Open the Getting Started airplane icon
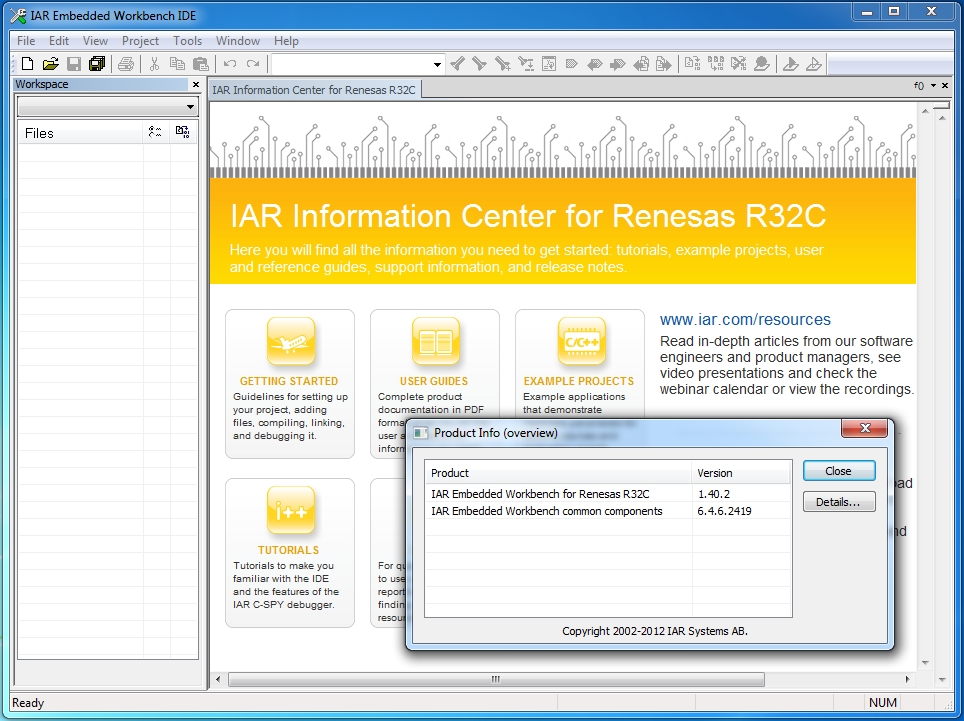This screenshot has width=964, height=721. pos(291,342)
